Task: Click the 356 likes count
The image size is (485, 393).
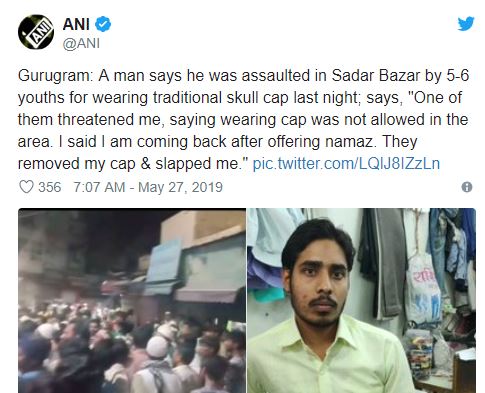Action: click(50, 187)
